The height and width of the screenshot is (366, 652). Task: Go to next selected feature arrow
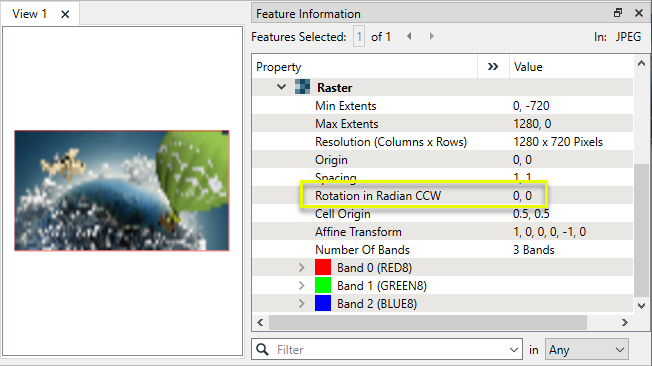tap(432, 37)
